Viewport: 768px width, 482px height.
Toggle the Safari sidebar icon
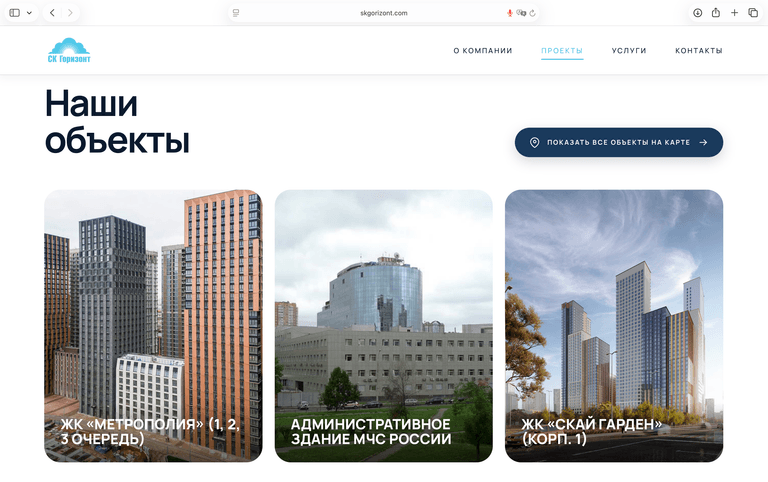coord(15,13)
